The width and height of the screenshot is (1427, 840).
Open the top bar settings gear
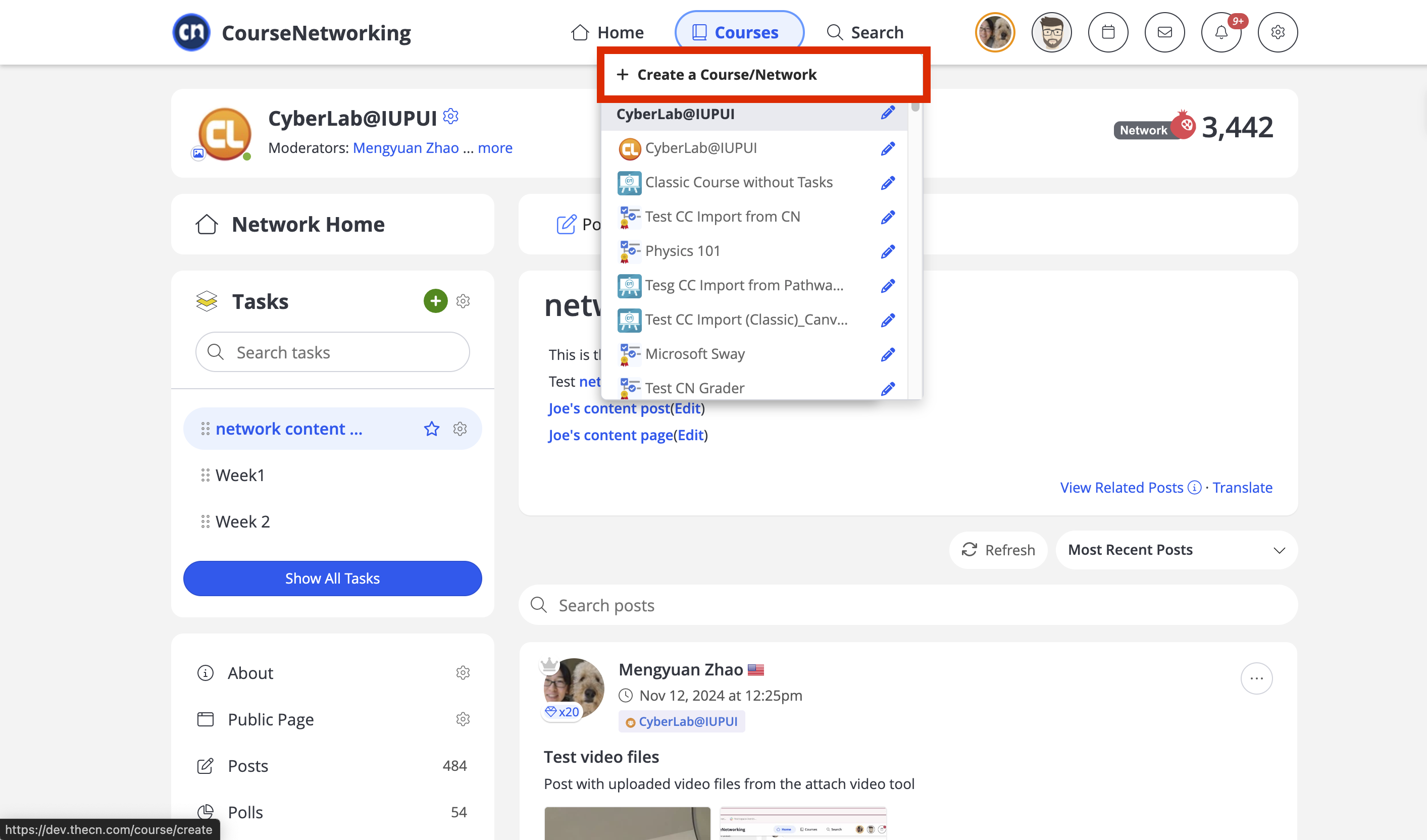tap(1278, 32)
